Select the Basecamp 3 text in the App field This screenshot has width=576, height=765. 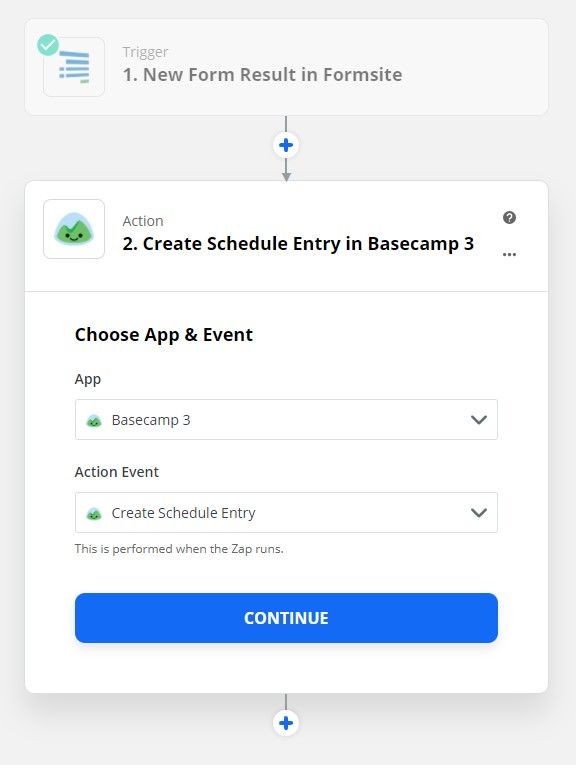tap(151, 420)
